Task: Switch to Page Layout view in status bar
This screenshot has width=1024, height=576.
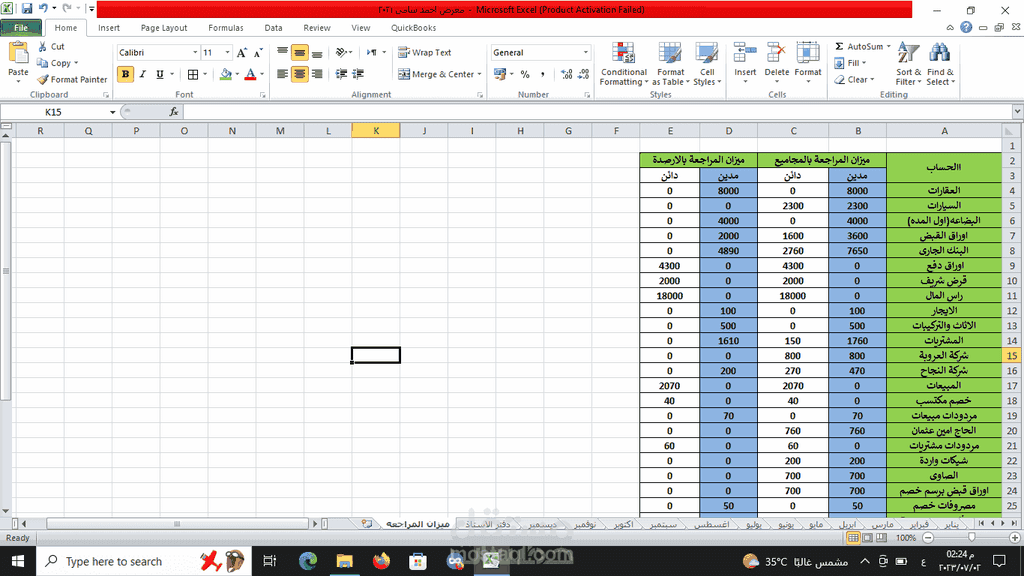Action: pyautogui.click(x=867, y=537)
